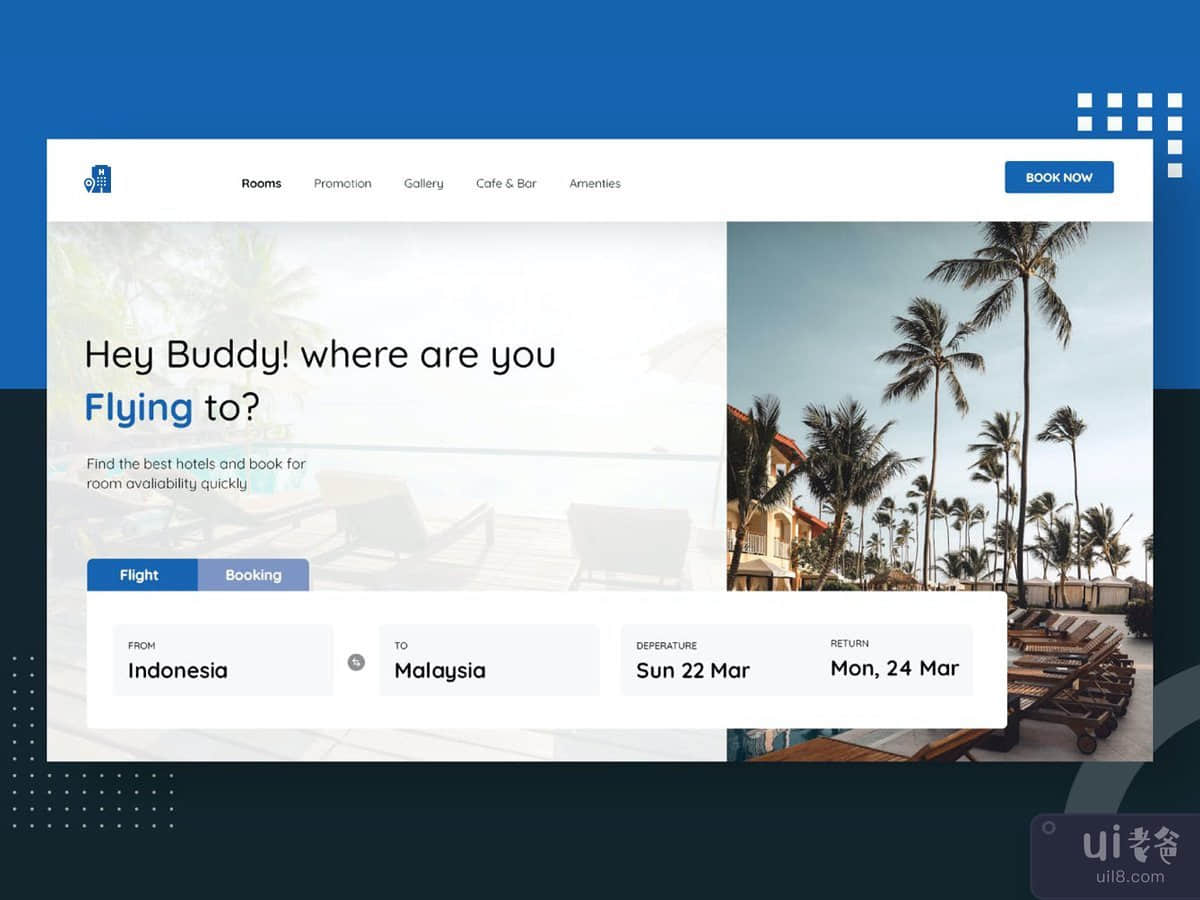The image size is (1200, 900).
Task: Click the hotel building logo icon
Action: coord(98,179)
